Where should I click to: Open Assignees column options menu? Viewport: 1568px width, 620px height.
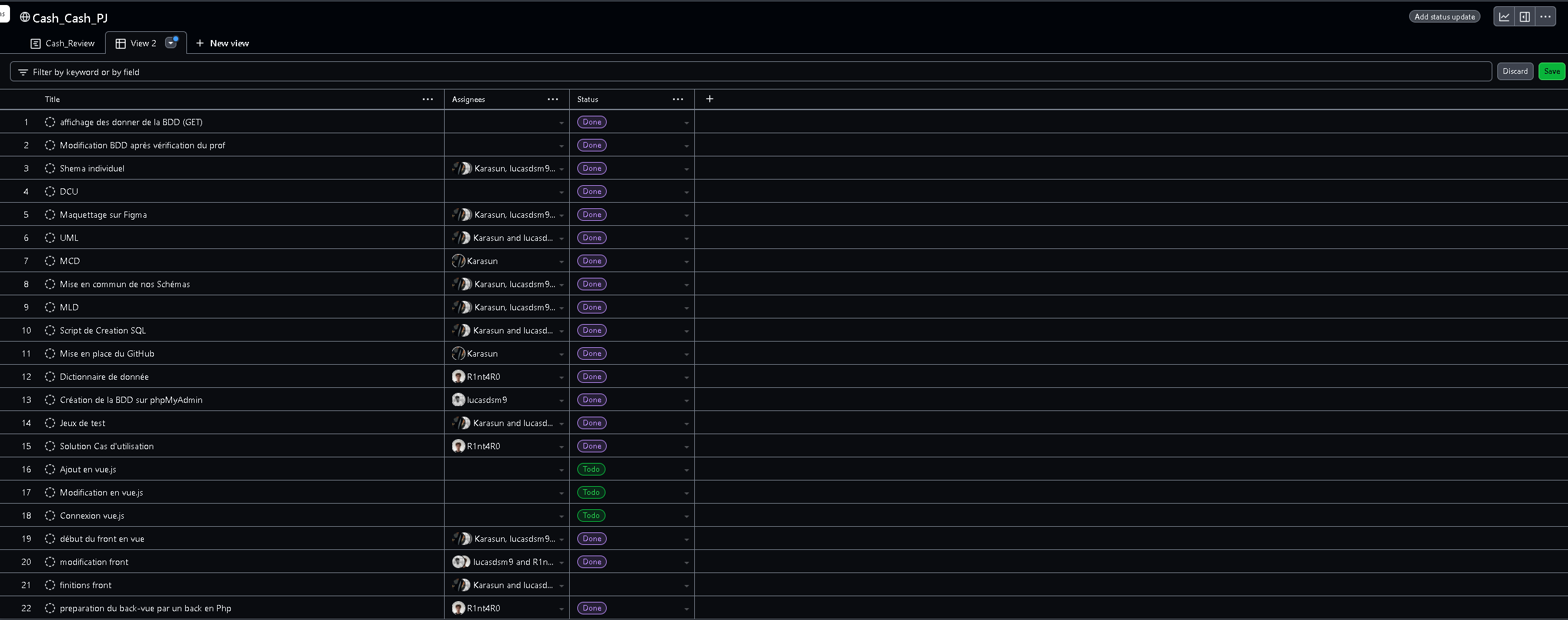(553, 99)
